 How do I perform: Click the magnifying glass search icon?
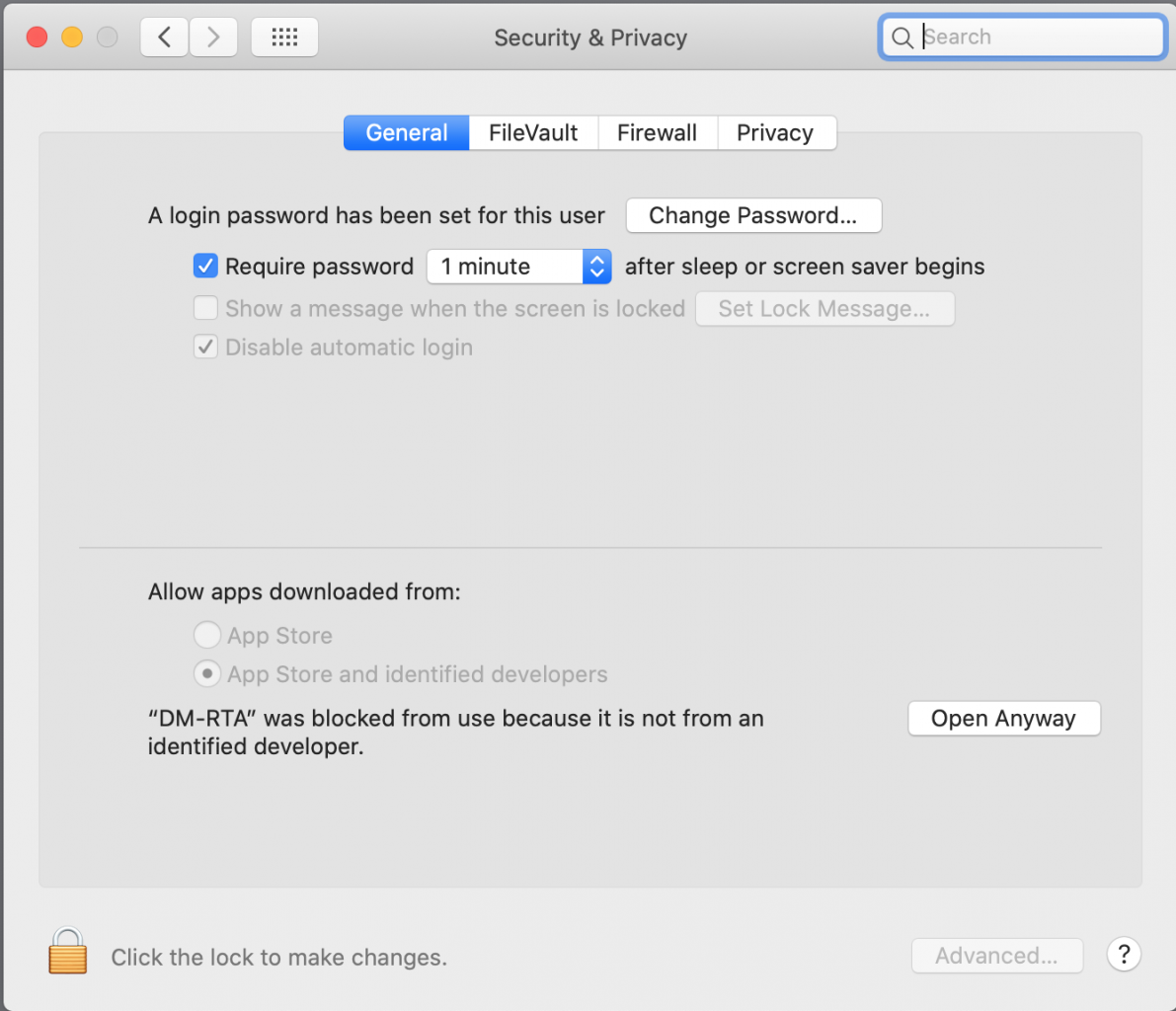[902, 38]
